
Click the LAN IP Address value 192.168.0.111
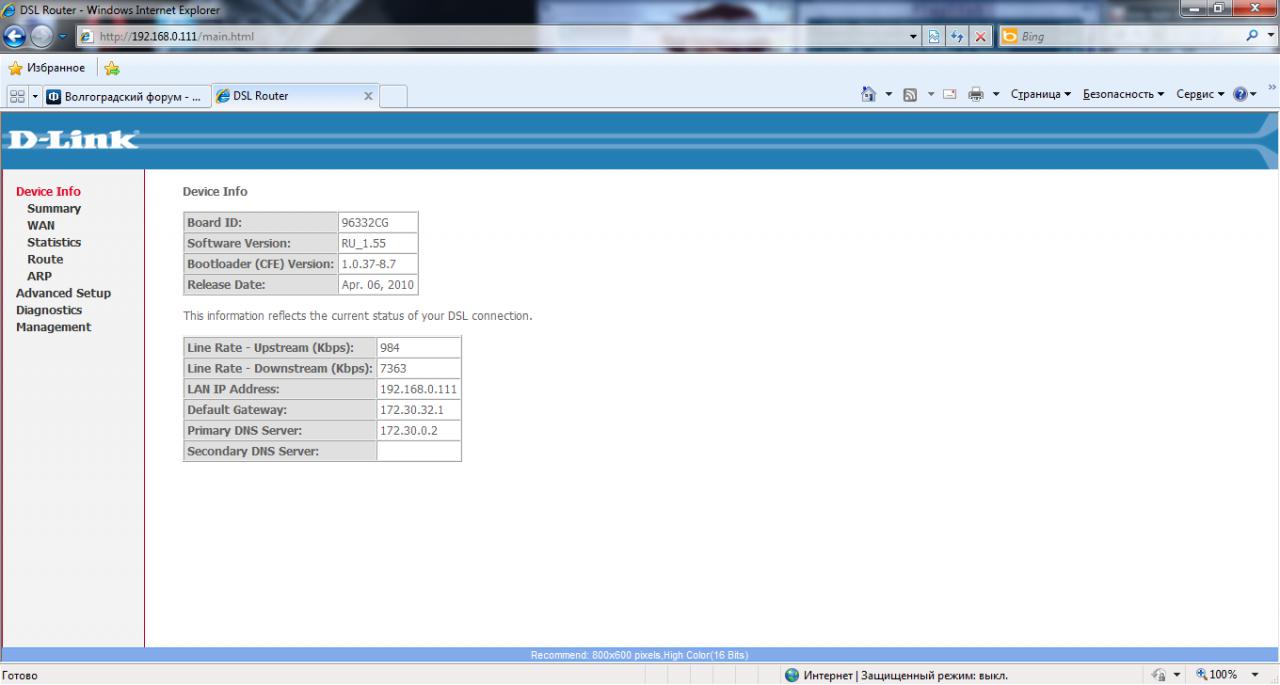(419, 389)
